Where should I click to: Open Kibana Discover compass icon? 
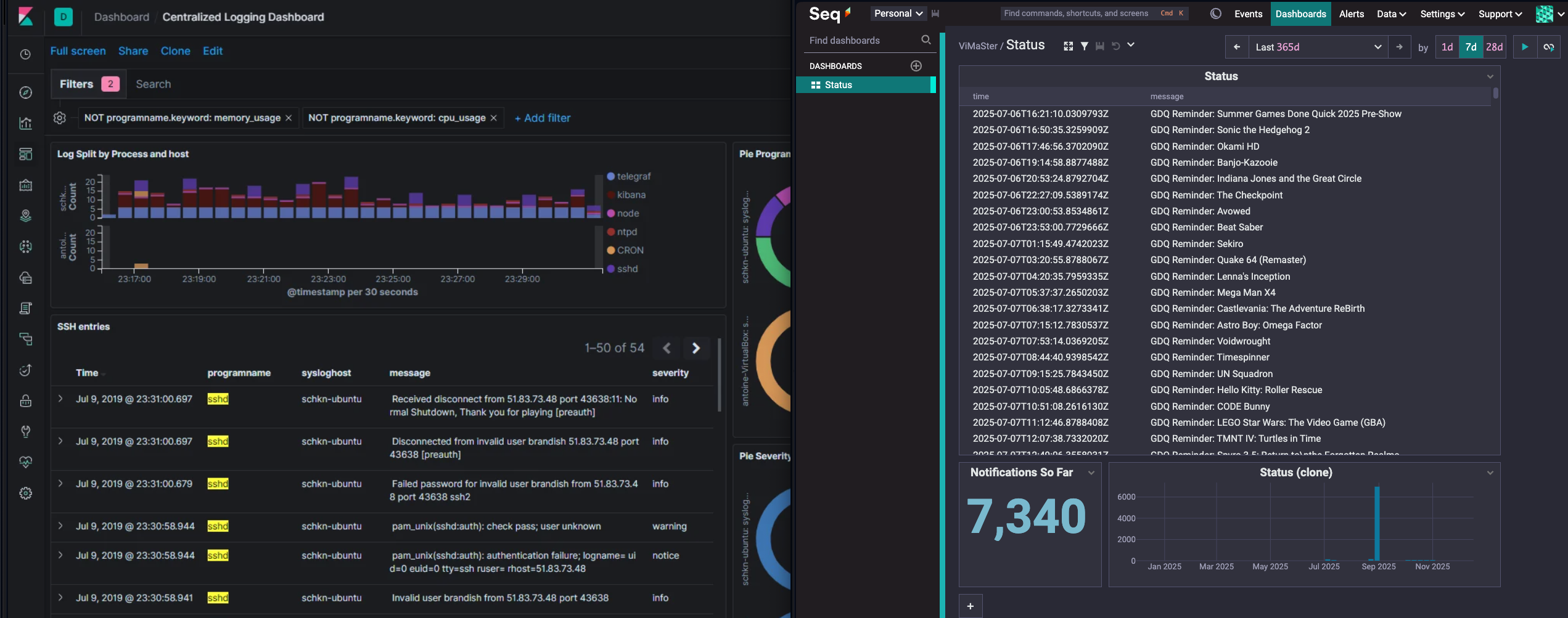25,92
